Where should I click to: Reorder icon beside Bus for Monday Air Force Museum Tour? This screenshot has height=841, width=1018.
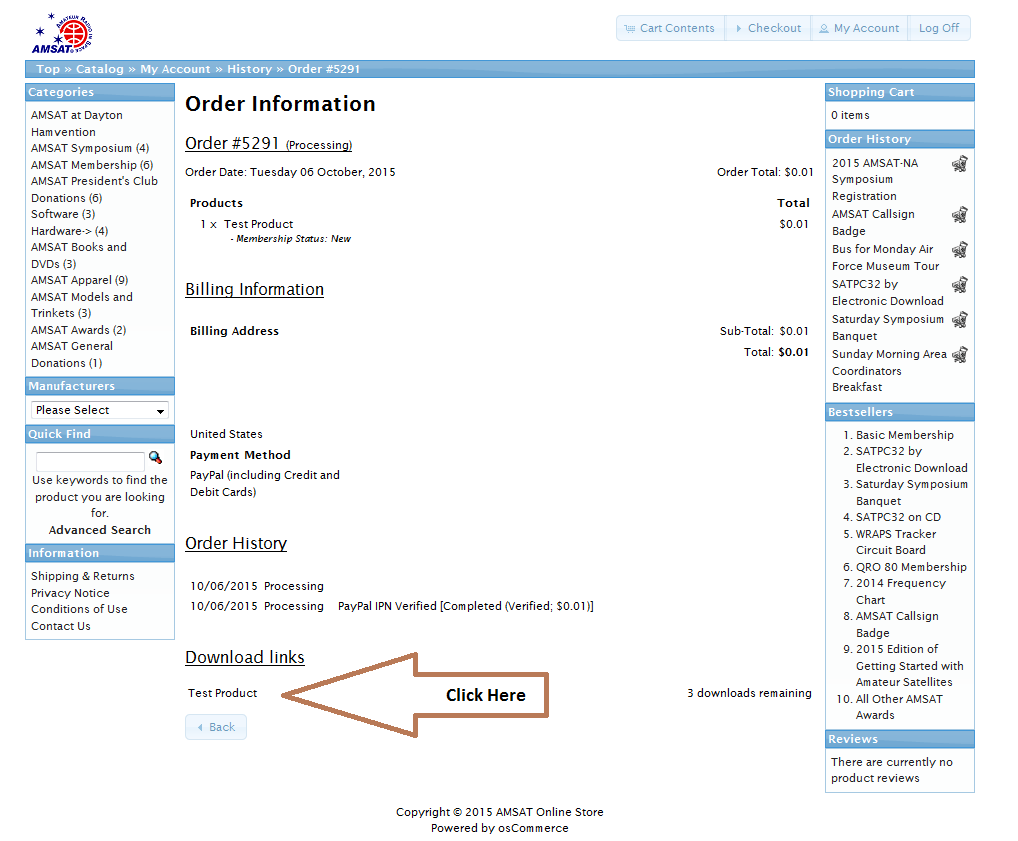point(960,250)
